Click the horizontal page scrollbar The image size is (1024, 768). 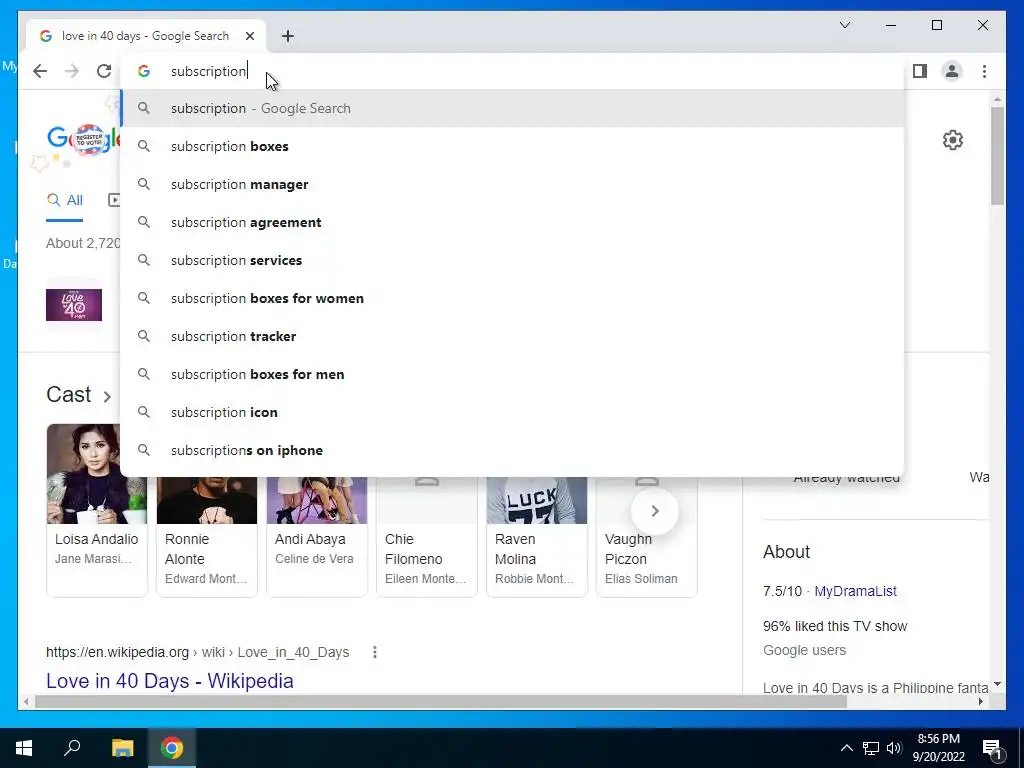click(x=441, y=701)
